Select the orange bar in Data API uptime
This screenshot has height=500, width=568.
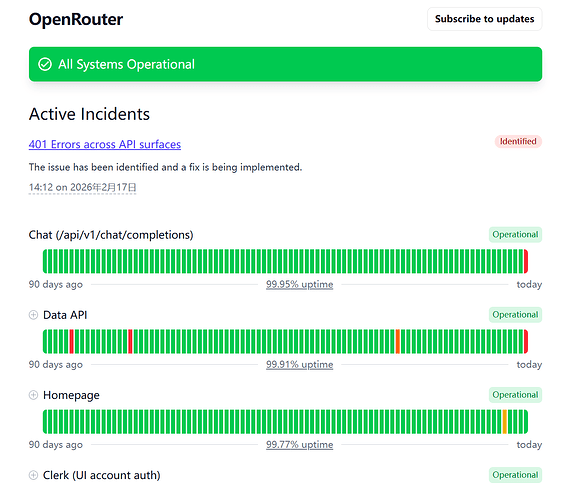coord(398,341)
